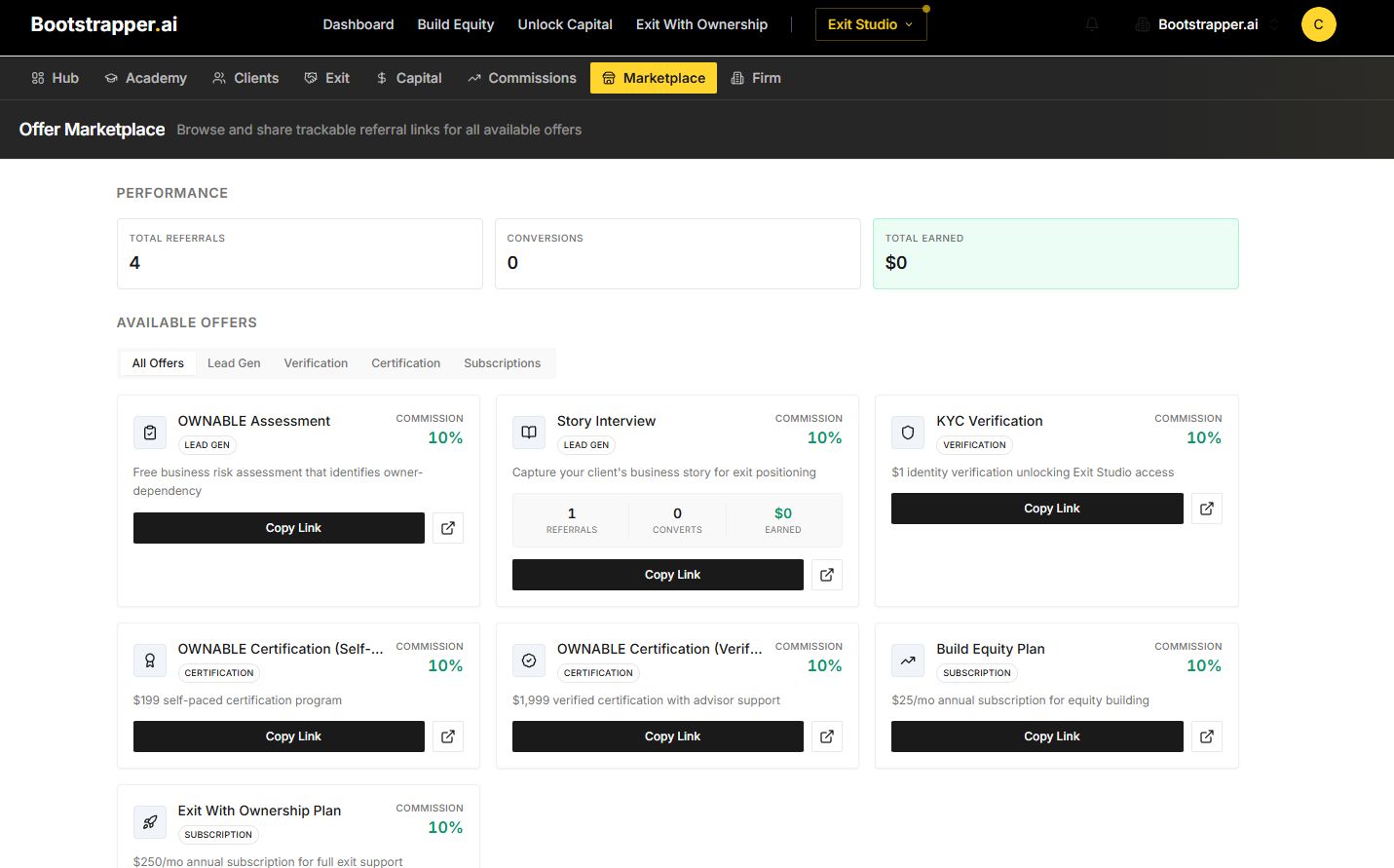The width and height of the screenshot is (1394, 868).
Task: Open the Firm section
Action: (x=756, y=78)
